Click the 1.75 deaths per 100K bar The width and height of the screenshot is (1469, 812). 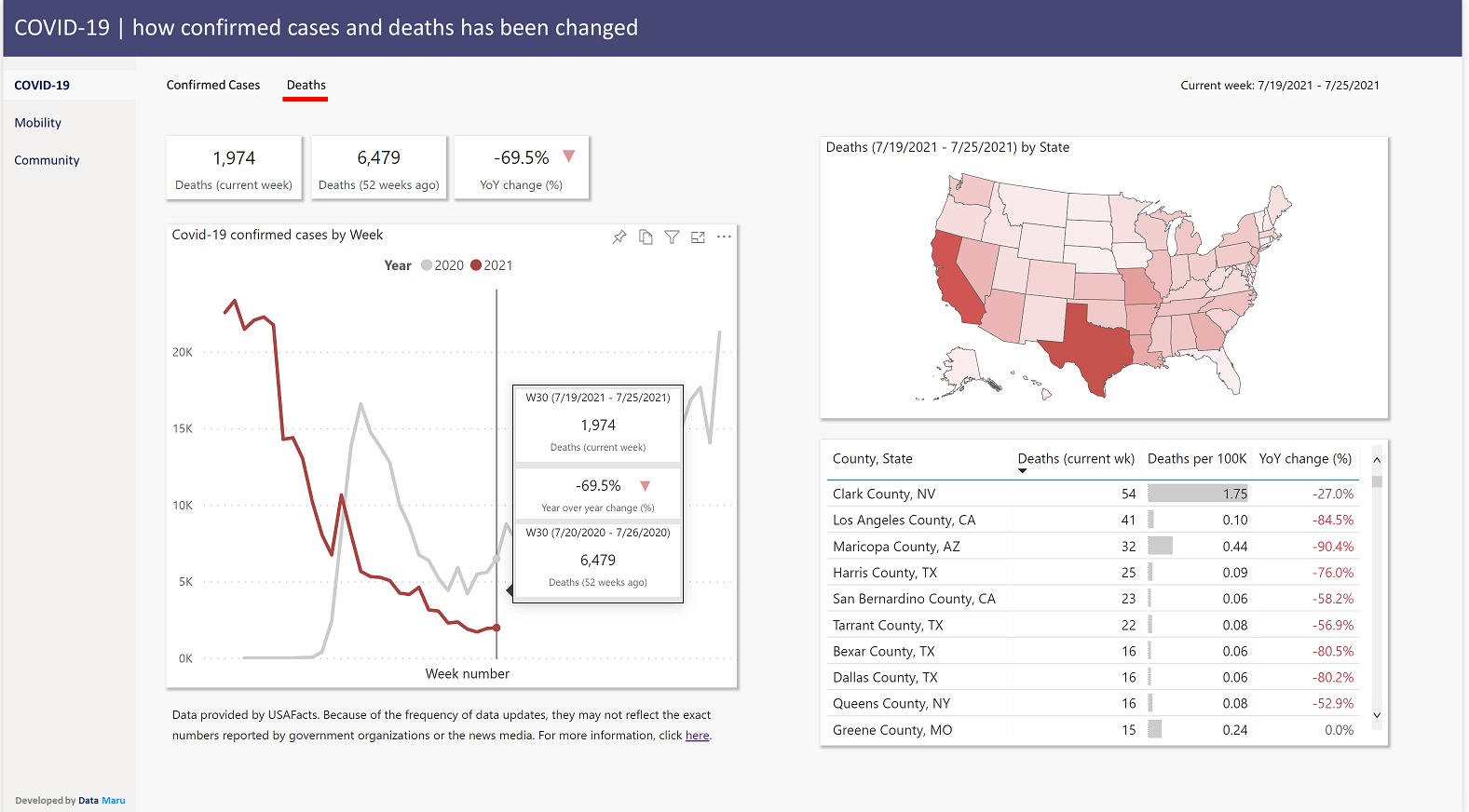[x=1197, y=494]
